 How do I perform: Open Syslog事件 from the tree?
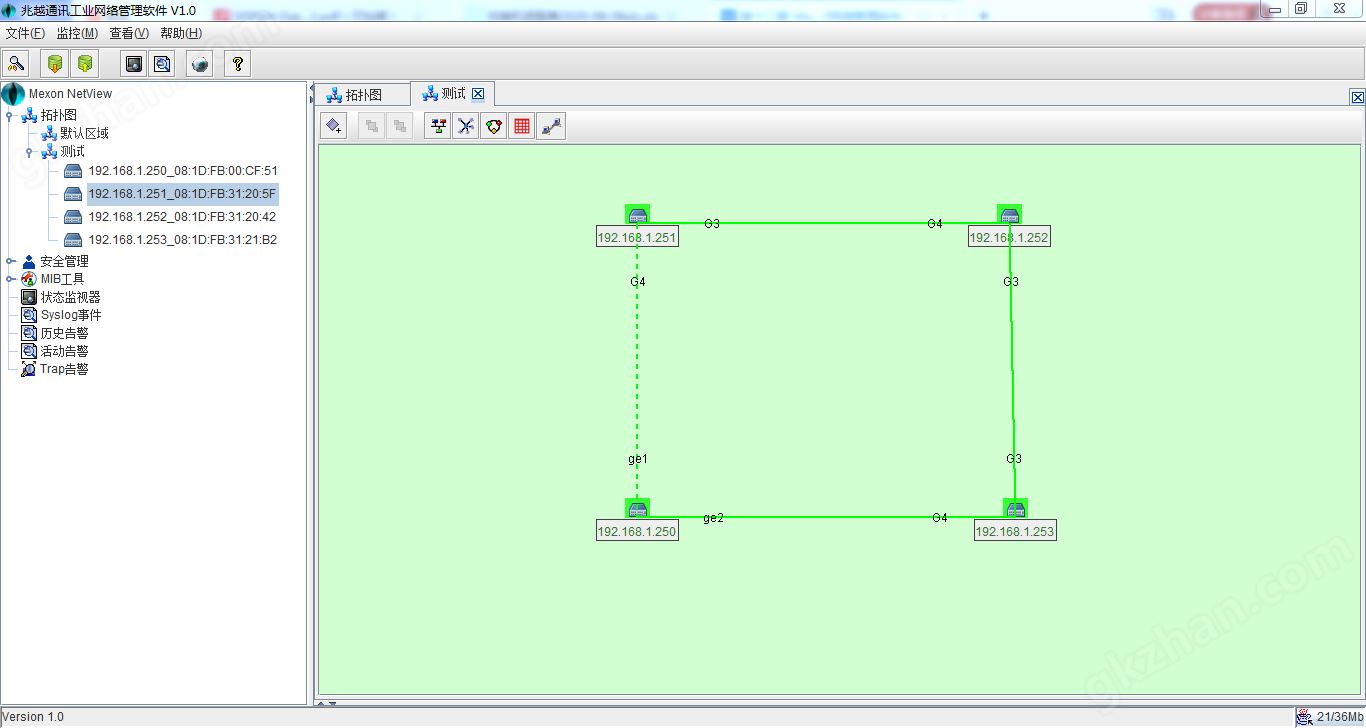click(71, 315)
